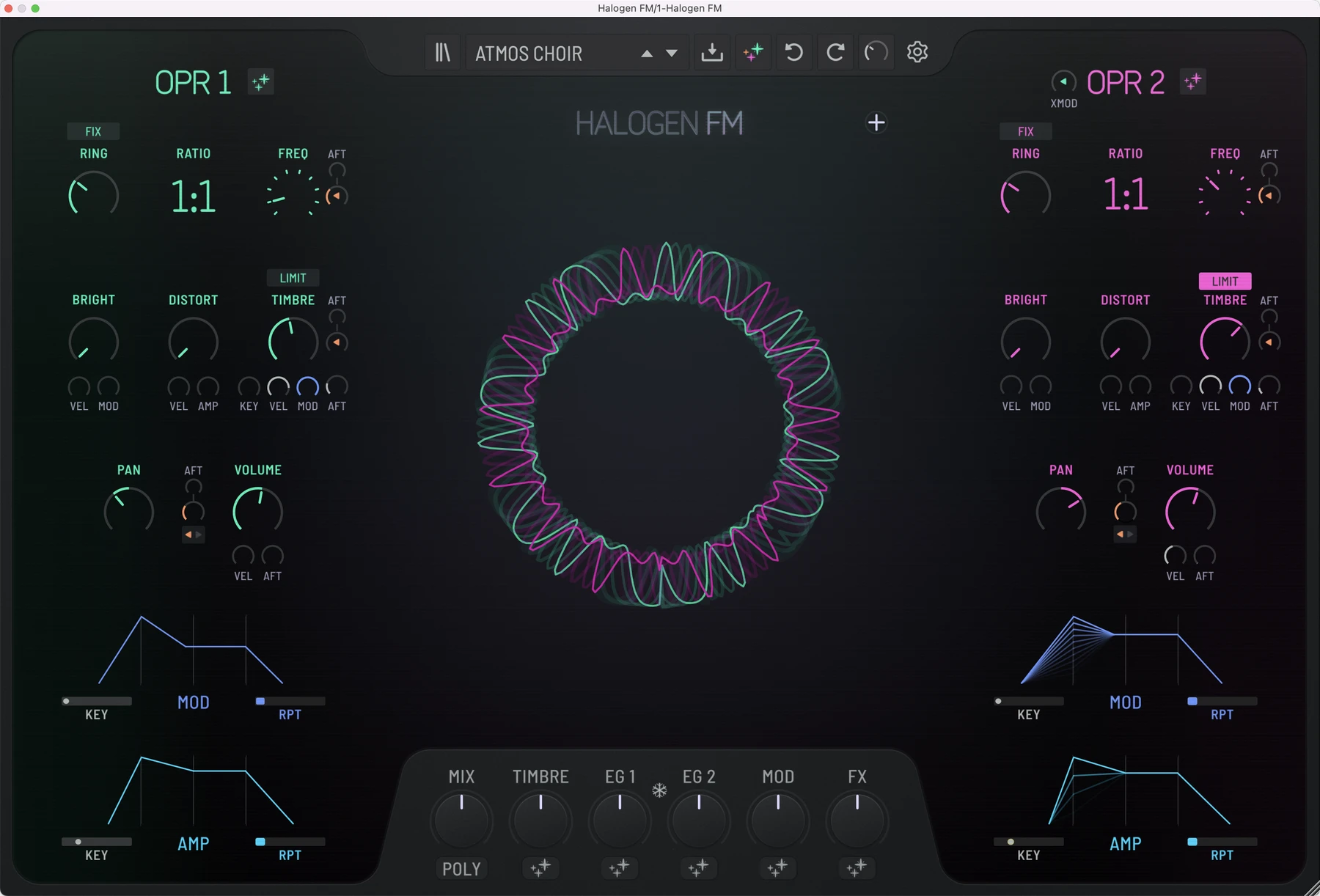Click OPR 1 MOD envelope label

pos(194,702)
